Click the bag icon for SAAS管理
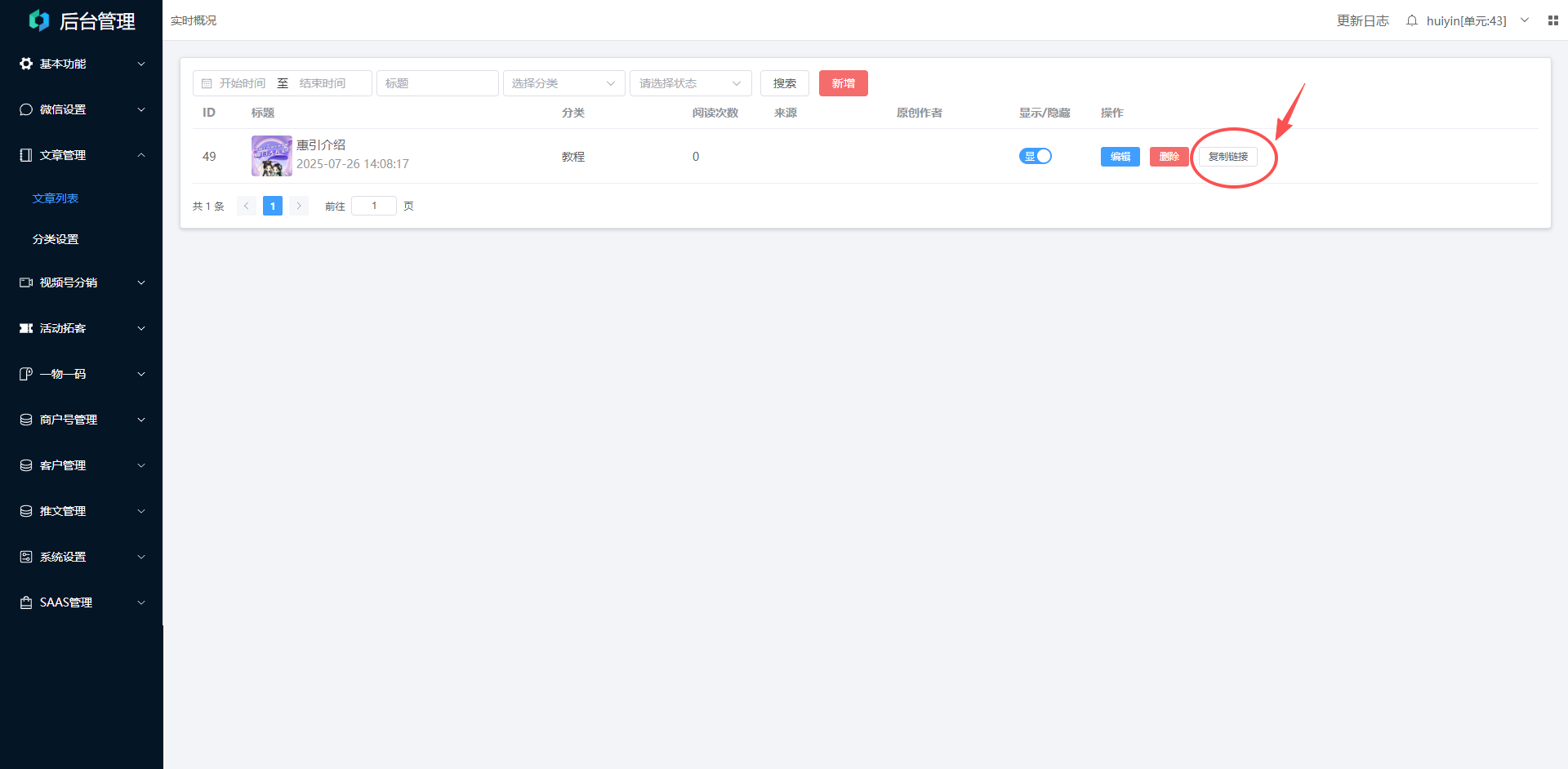The height and width of the screenshot is (769, 1568). (x=26, y=602)
